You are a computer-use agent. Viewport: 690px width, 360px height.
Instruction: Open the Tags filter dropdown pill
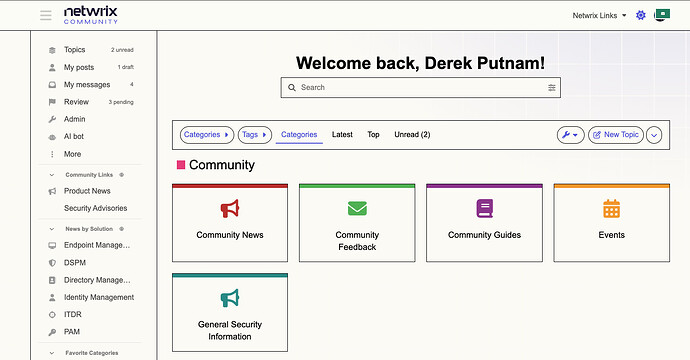255,135
